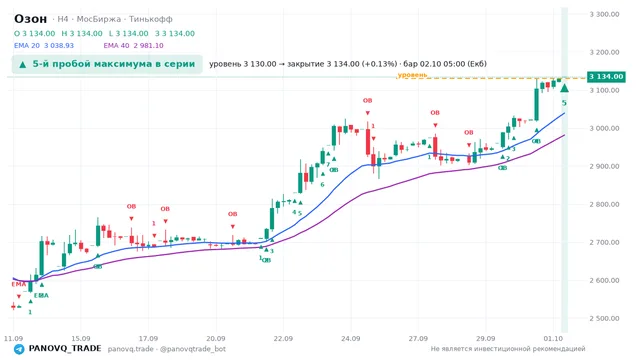Click the high value 'H 3 134.00'

(82, 33)
